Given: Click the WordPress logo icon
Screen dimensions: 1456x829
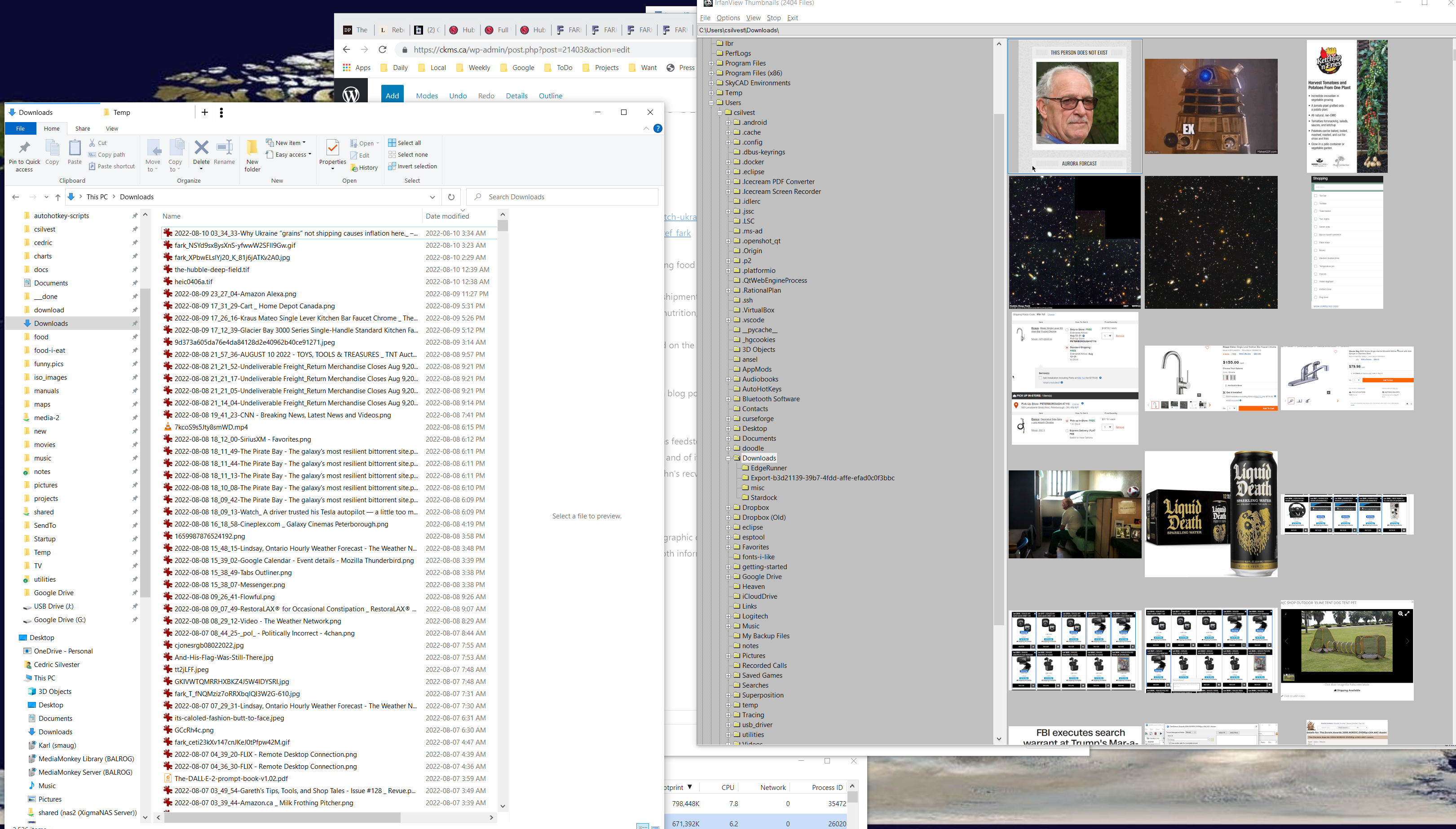Looking at the screenshot, I should click(x=351, y=95).
